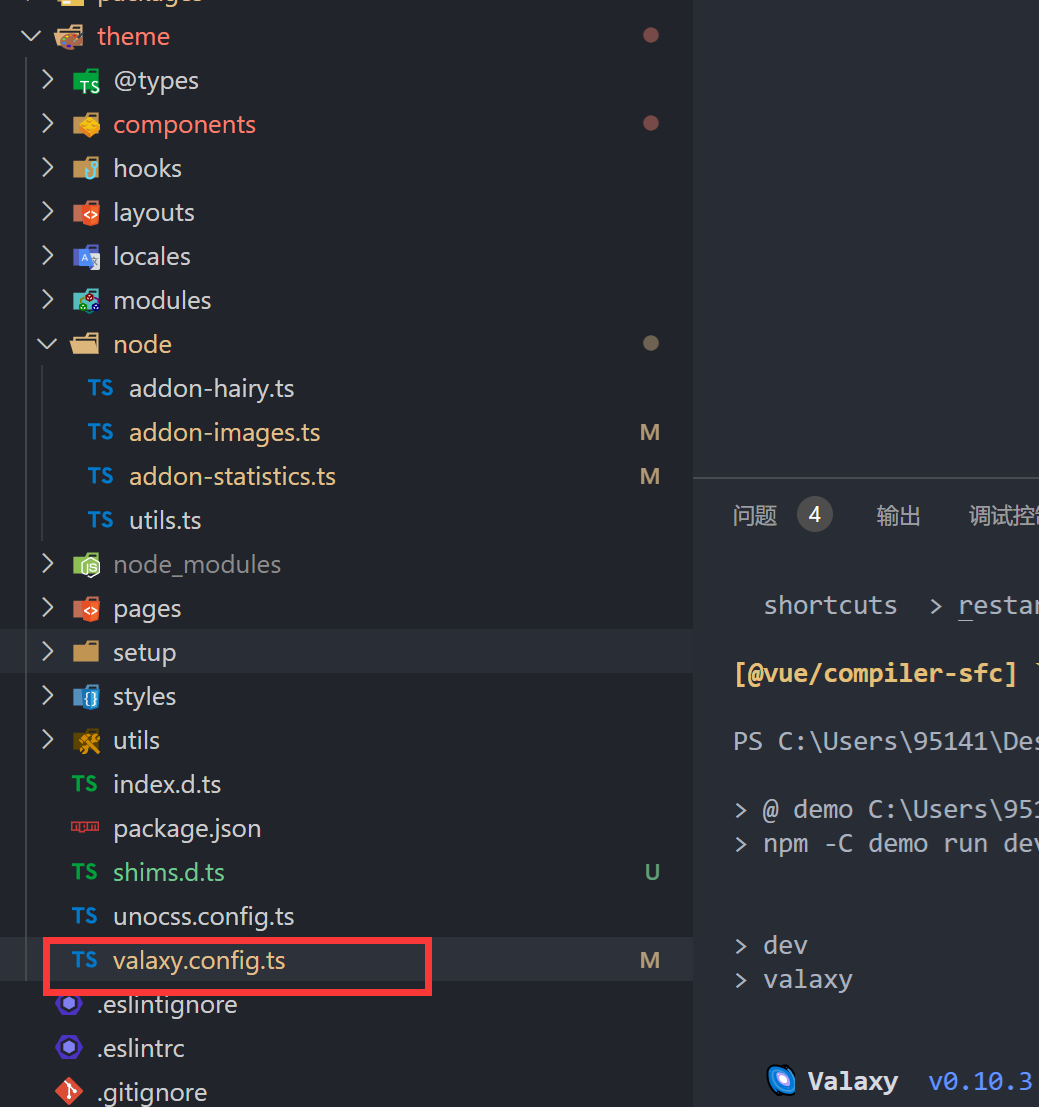The width and height of the screenshot is (1039, 1107).
Task: Click the JS icon on node_modules
Action: coord(84,564)
